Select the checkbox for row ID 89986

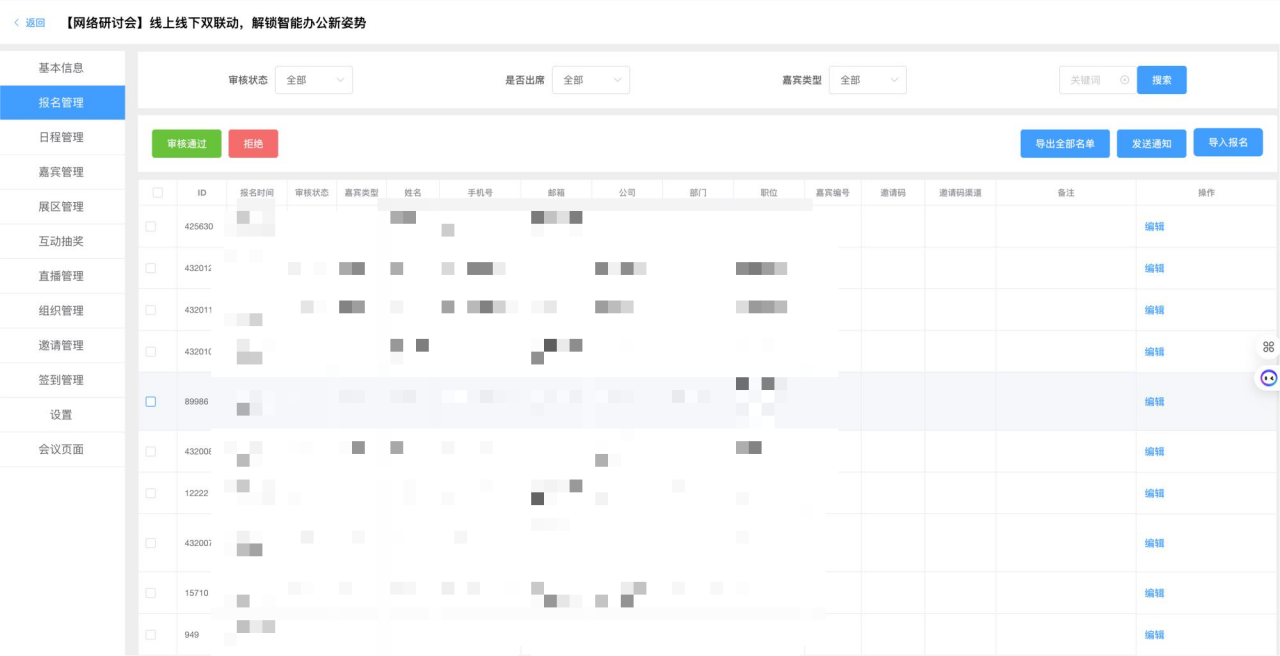(x=151, y=402)
